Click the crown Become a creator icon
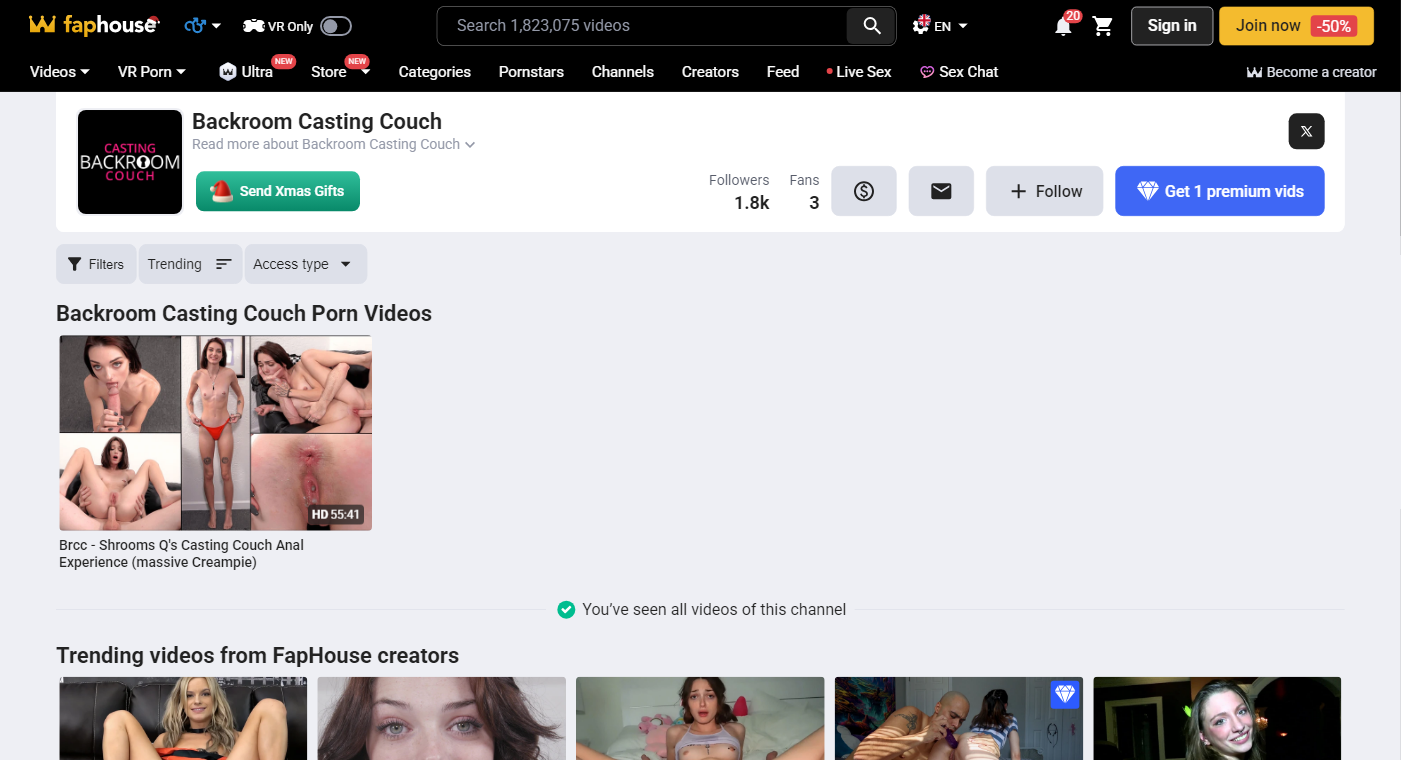This screenshot has height=760, width=1401. click(x=1254, y=72)
